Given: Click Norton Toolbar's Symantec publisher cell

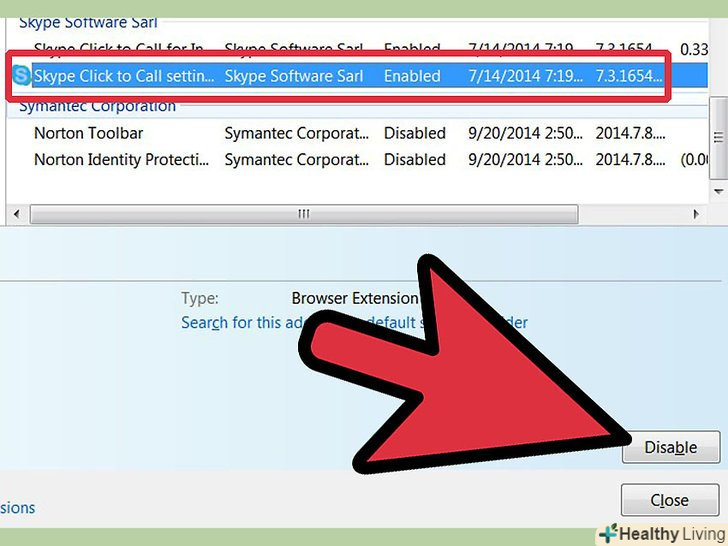Looking at the screenshot, I should tap(297, 133).
